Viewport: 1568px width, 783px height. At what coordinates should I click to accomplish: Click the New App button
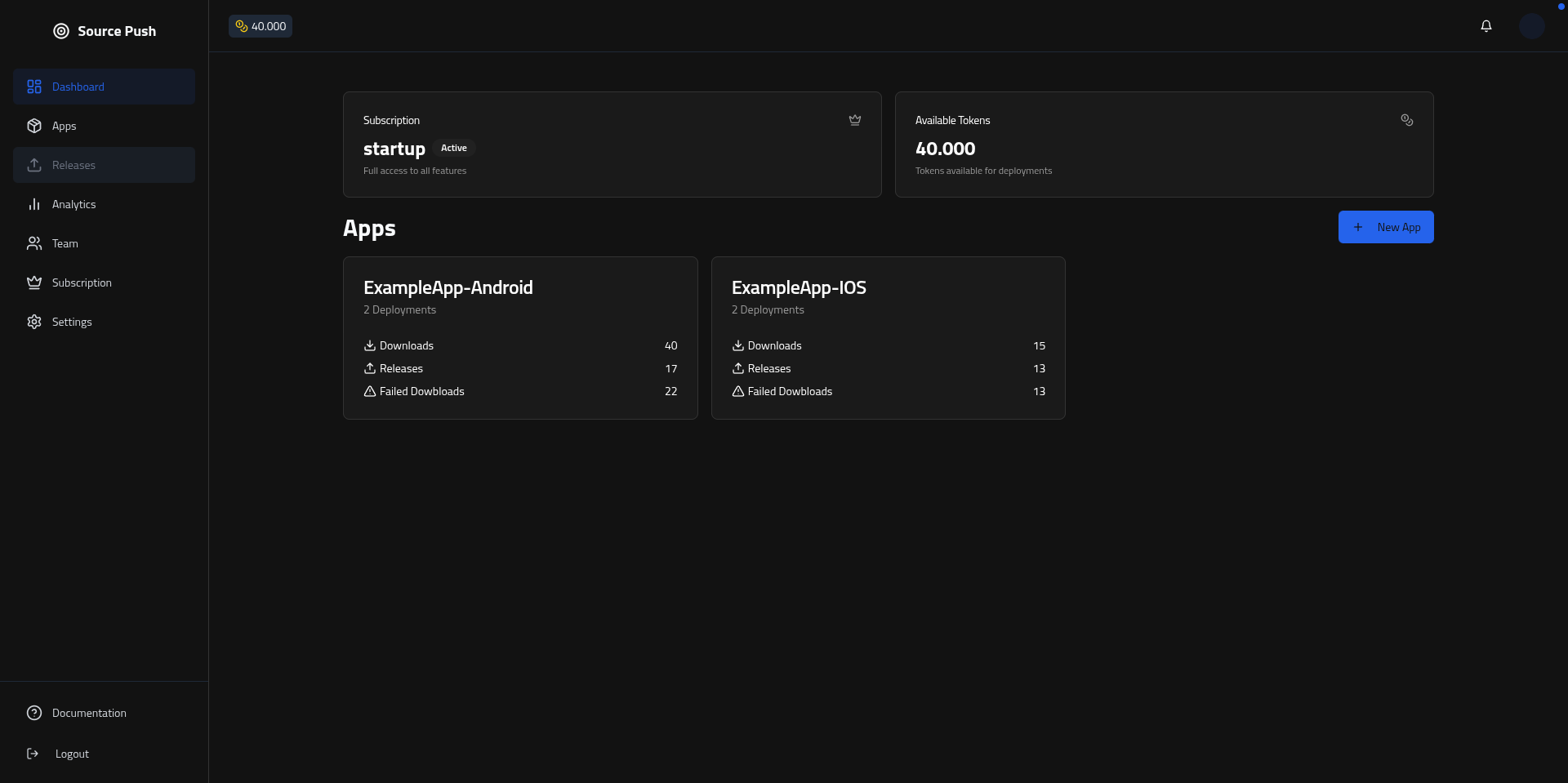pyautogui.click(x=1386, y=227)
